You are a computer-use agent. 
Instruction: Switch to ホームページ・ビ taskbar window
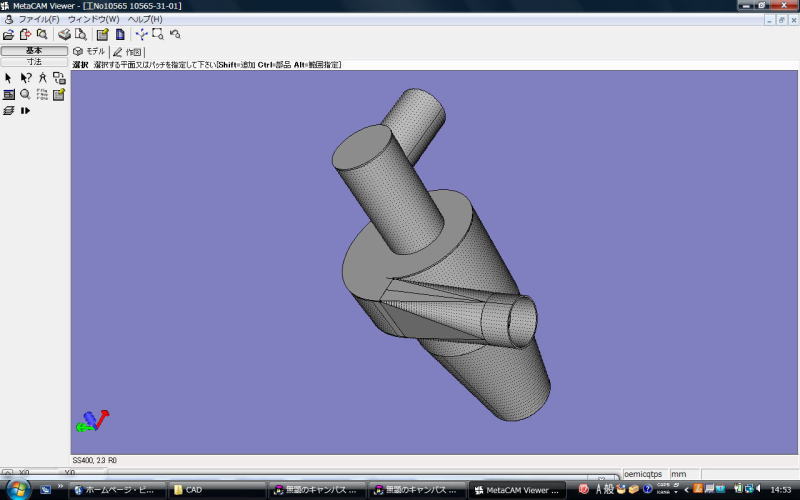[118, 490]
